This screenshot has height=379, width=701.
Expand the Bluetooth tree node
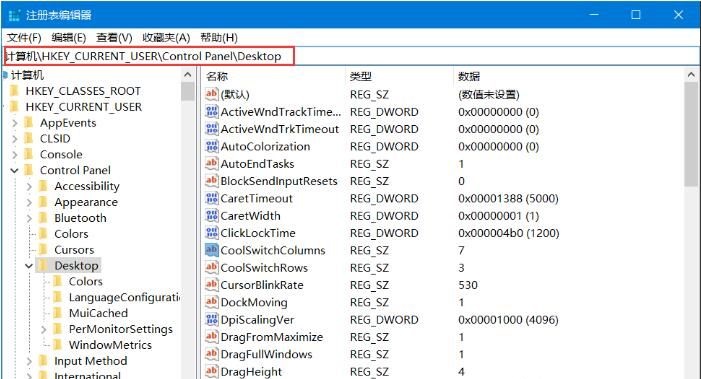pyautogui.click(x=29, y=218)
